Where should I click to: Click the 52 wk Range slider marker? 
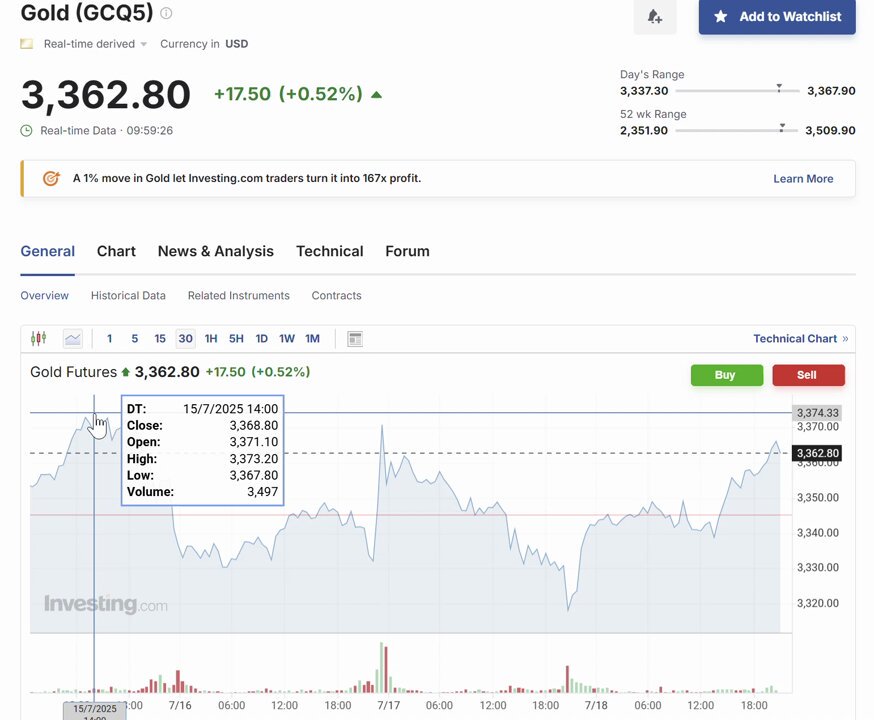[x=782, y=128]
